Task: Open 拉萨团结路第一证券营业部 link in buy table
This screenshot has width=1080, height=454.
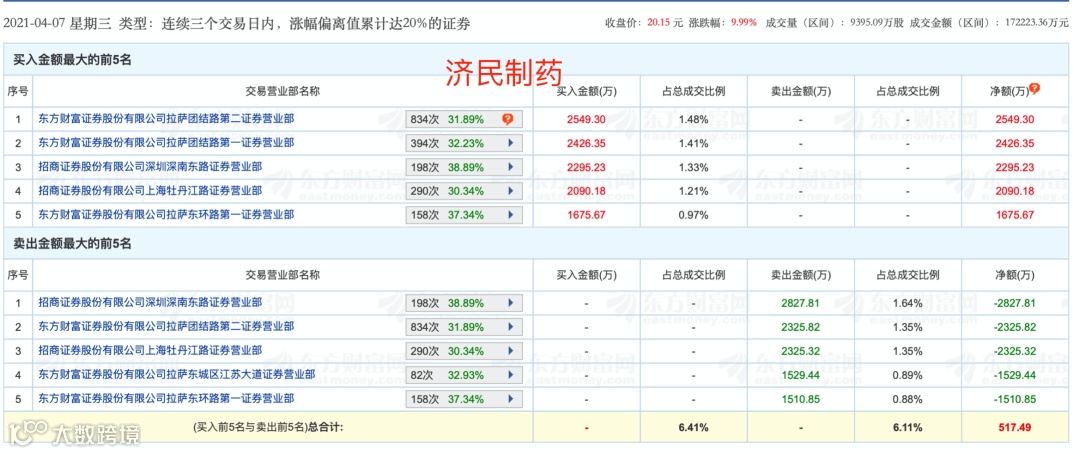Action: click(166, 143)
